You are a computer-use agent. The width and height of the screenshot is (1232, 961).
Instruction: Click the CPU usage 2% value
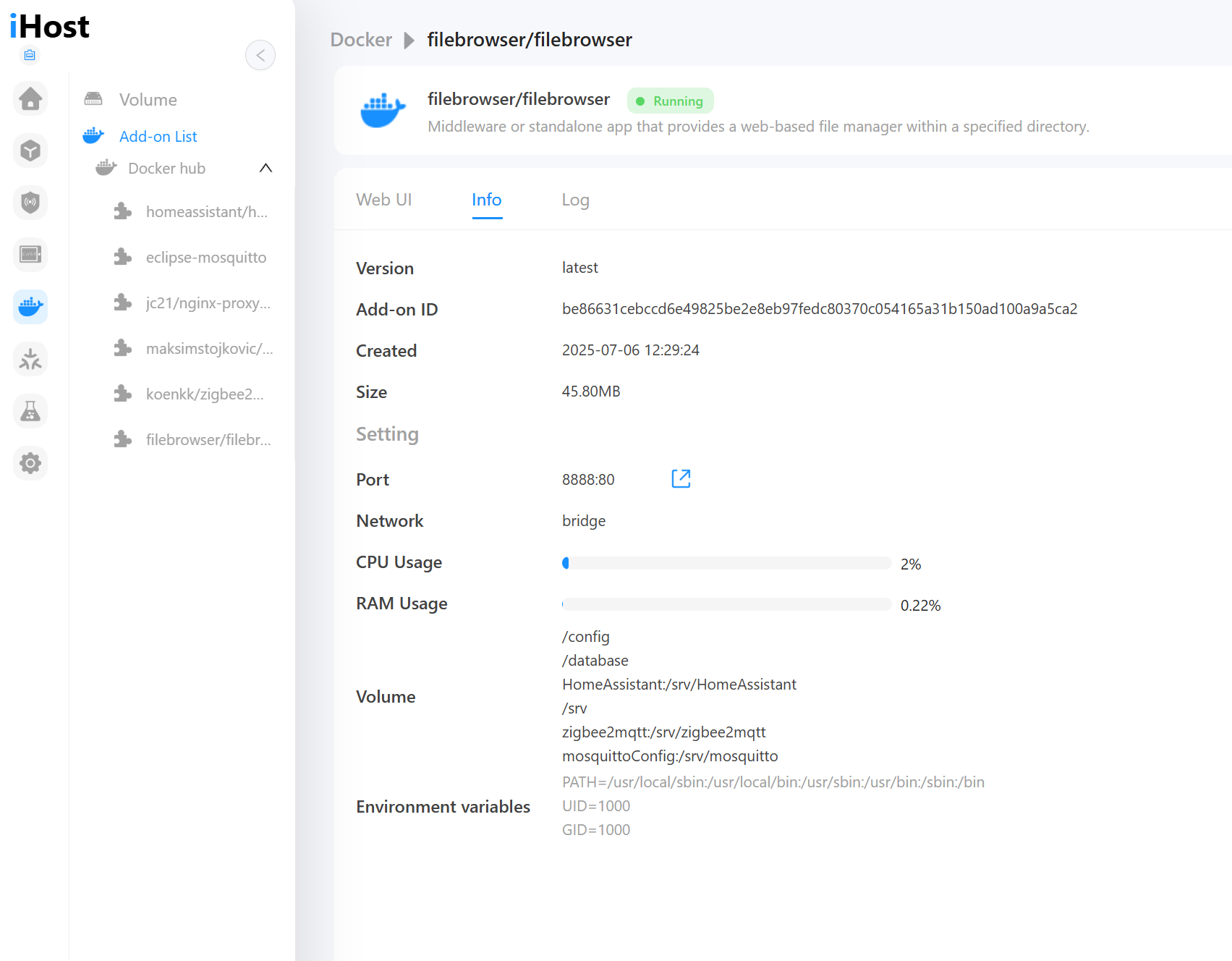pyautogui.click(x=911, y=564)
